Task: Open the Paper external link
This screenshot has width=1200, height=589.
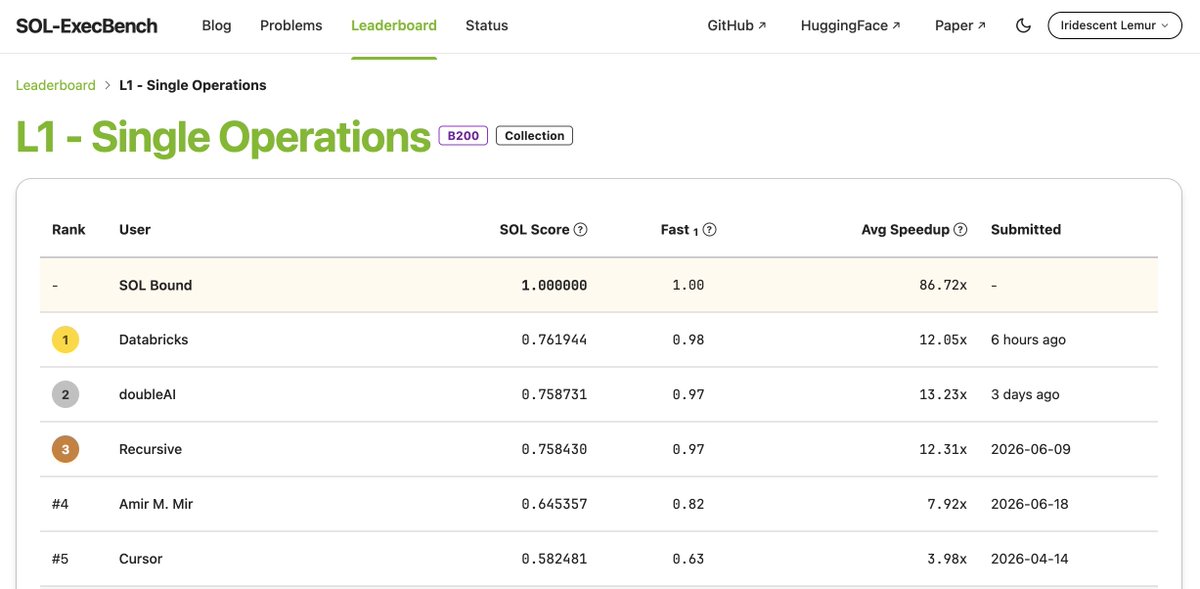Action: click(x=961, y=26)
